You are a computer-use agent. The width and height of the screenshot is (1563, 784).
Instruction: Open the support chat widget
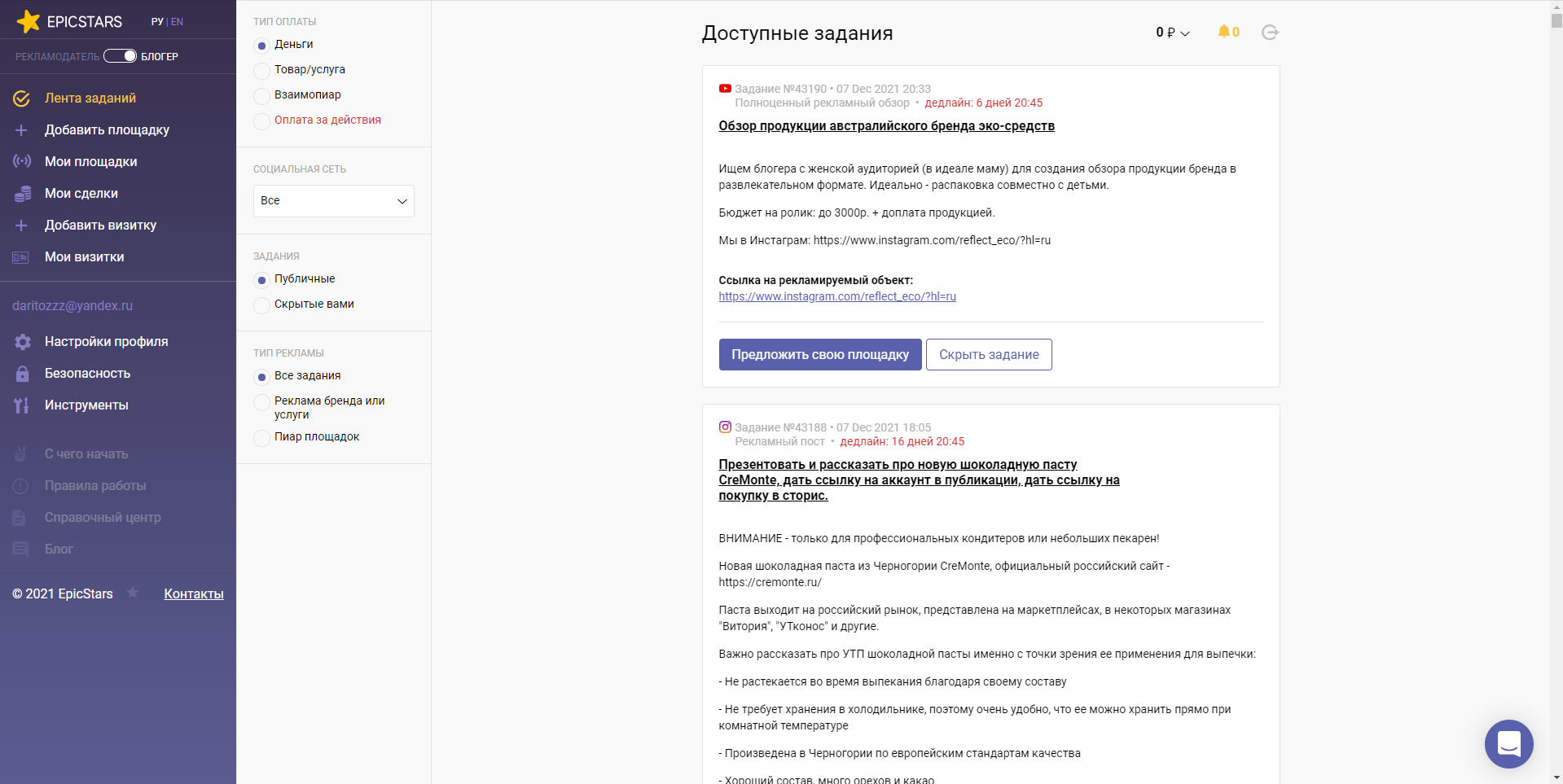pyautogui.click(x=1508, y=743)
